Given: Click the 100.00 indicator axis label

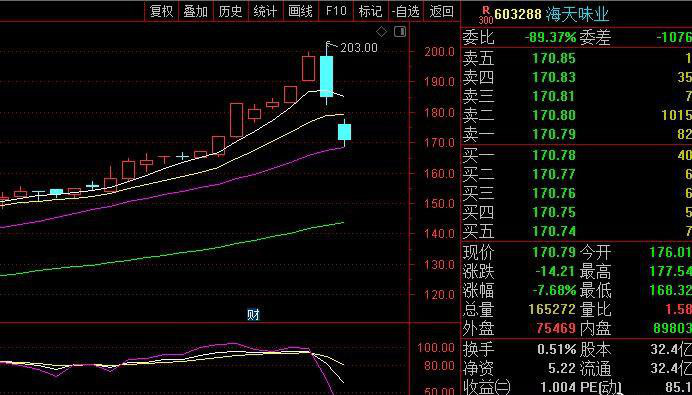Looking at the screenshot, I should [x=436, y=348].
